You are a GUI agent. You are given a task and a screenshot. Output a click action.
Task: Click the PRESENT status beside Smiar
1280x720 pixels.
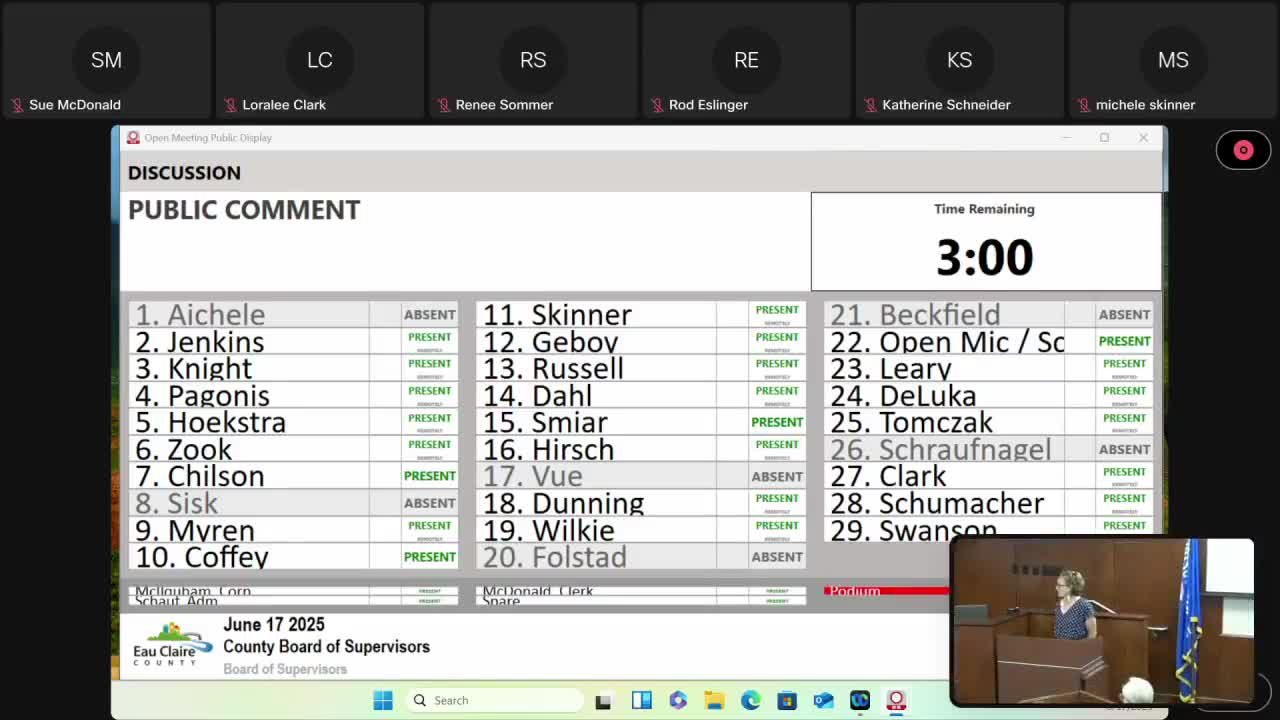click(x=777, y=422)
